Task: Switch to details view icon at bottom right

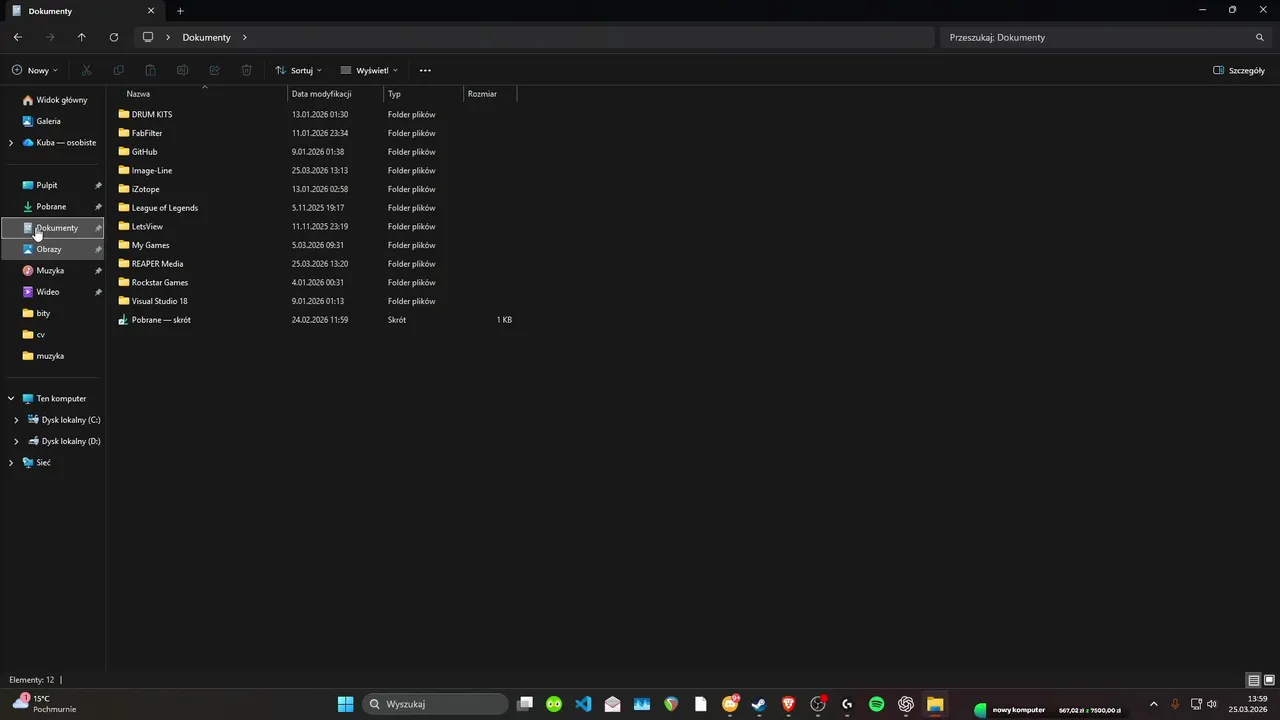Action: point(1253,680)
